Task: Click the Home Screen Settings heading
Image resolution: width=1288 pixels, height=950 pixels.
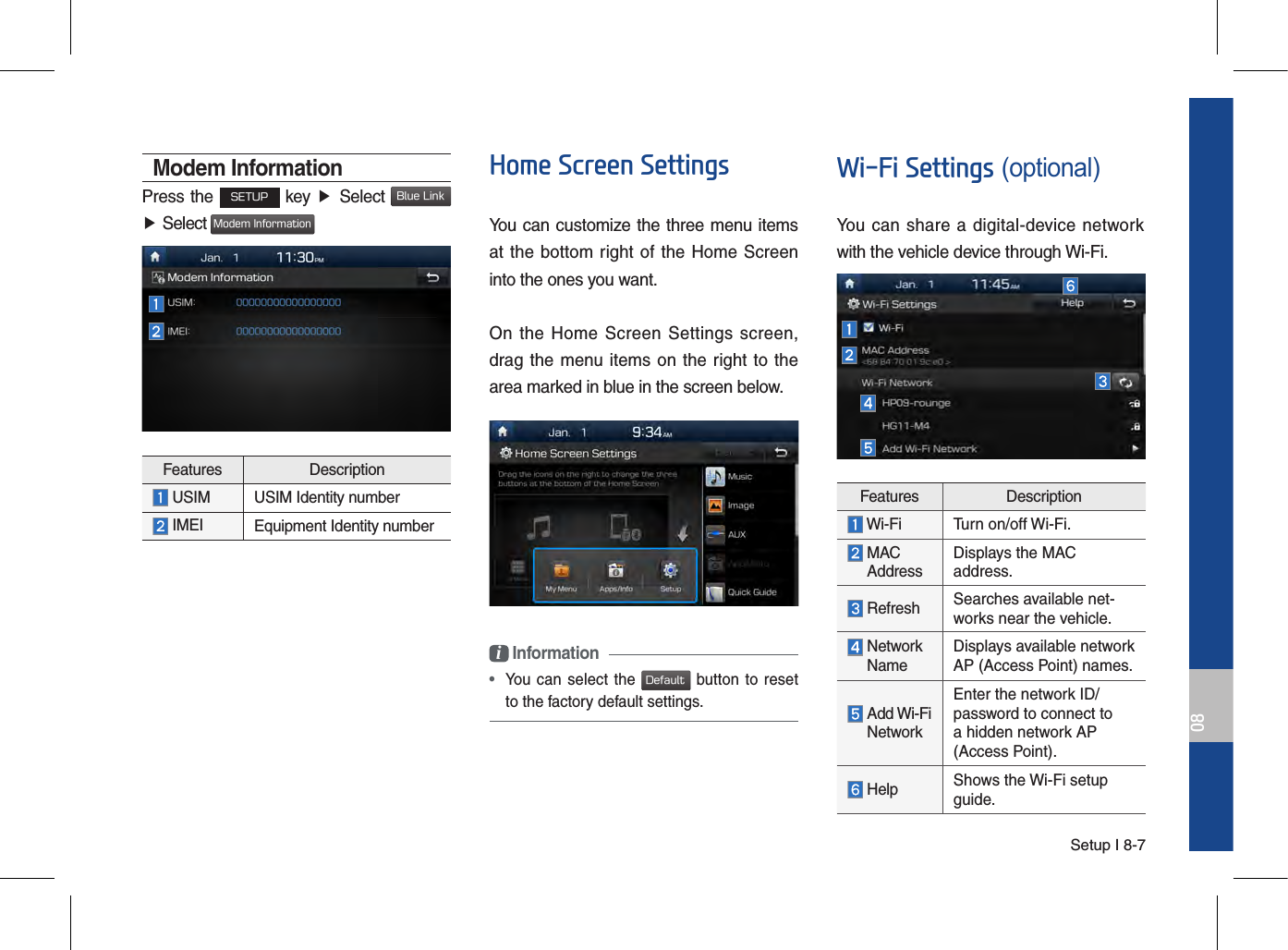Action: 609,165
